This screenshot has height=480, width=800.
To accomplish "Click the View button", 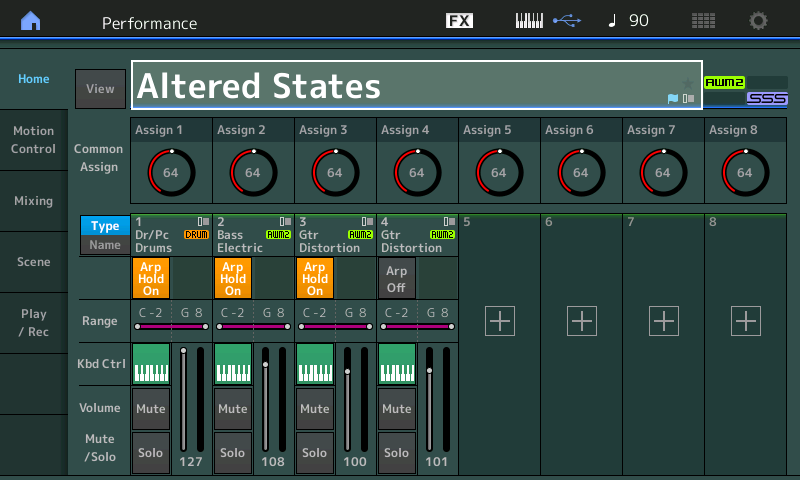I will point(101,89).
